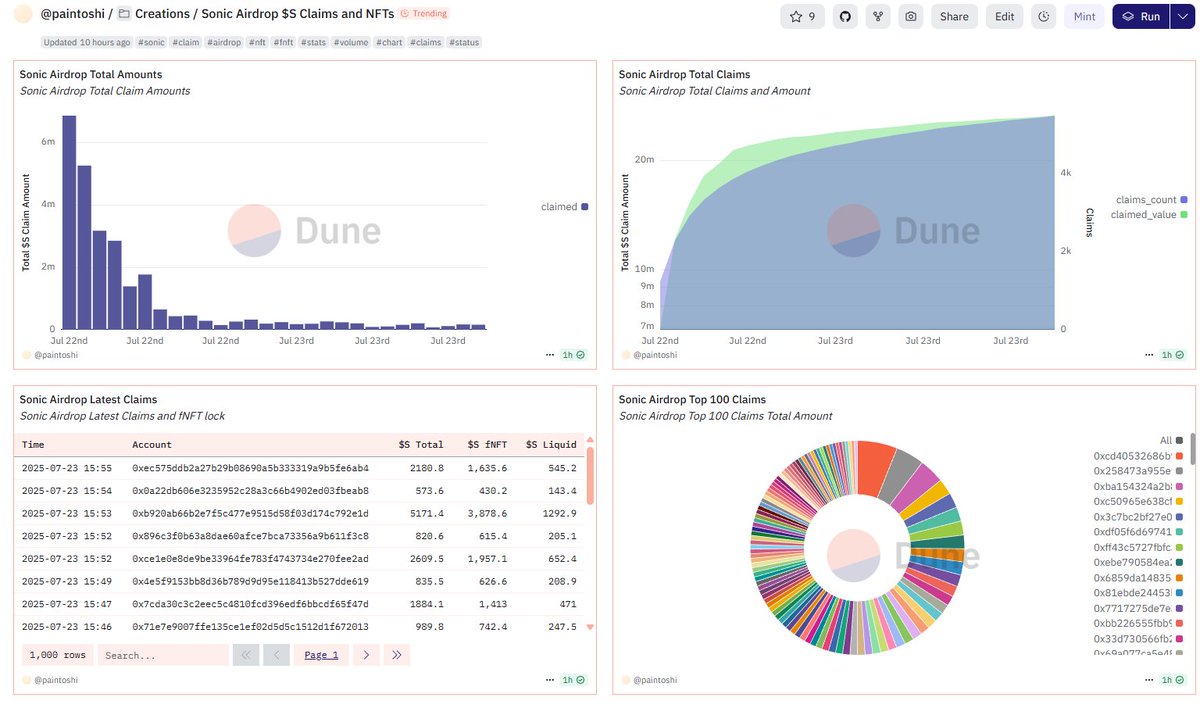Go to the previous table page
Image resolution: width=1200 pixels, height=708 pixels.
[x=276, y=655]
